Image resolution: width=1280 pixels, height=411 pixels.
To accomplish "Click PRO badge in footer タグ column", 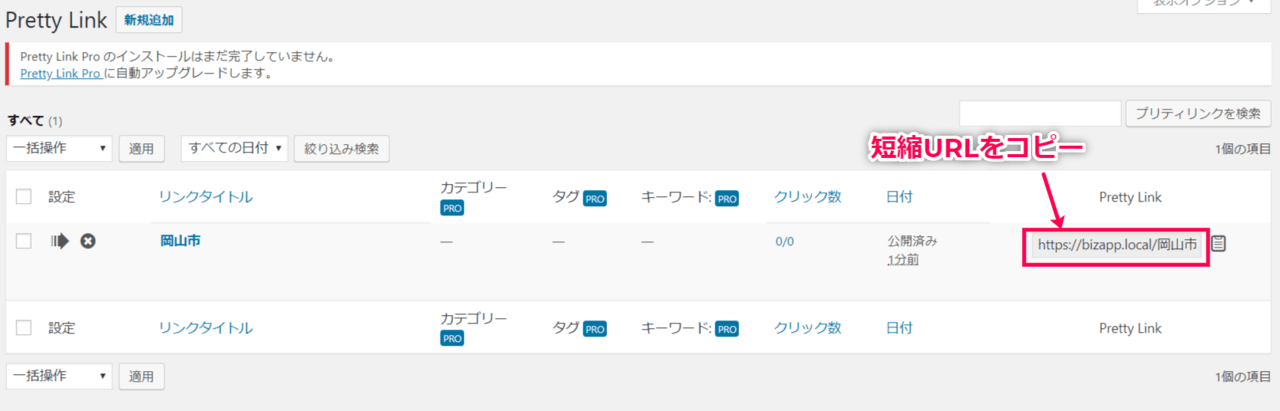I will pyautogui.click(x=595, y=328).
